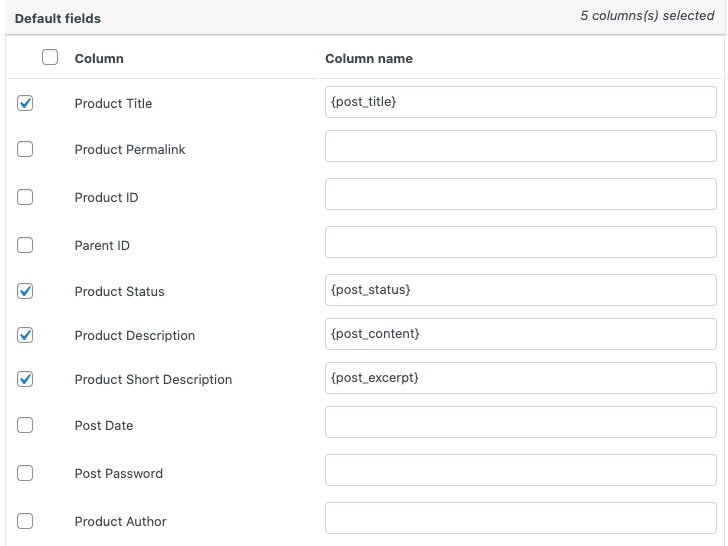
Task: Click the Product ID column name input
Action: tap(520, 194)
